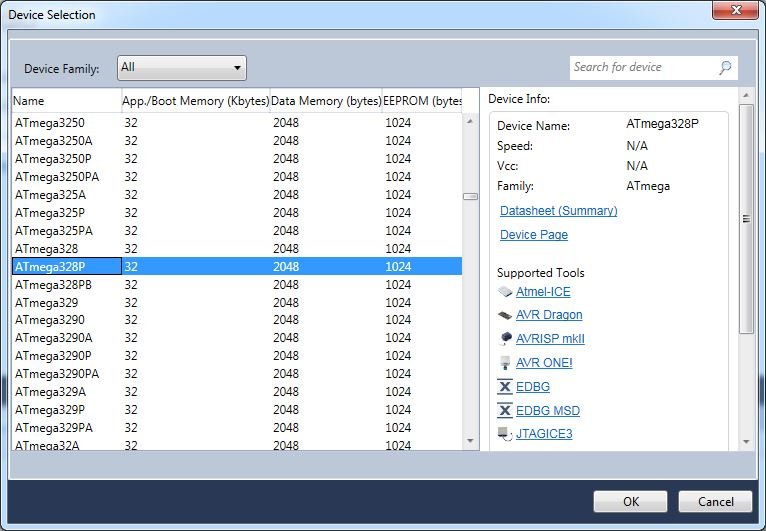Click the EDBG tool icon
766x531 pixels.
click(505, 387)
